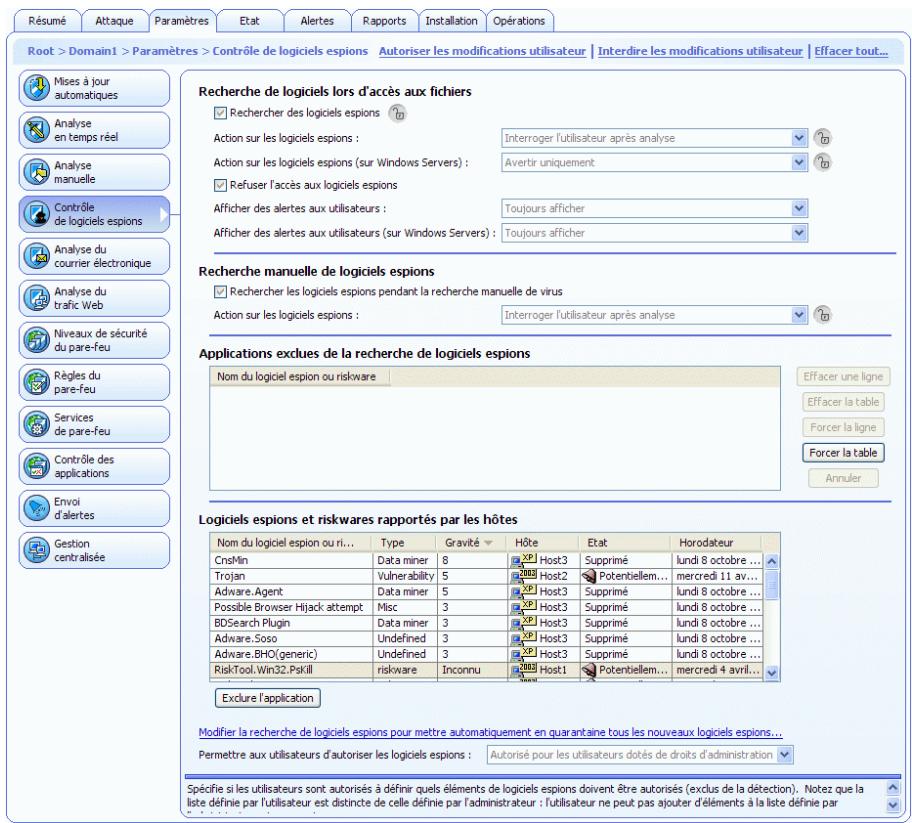Click Interdire les modifications utilisateur link

pos(700,51)
